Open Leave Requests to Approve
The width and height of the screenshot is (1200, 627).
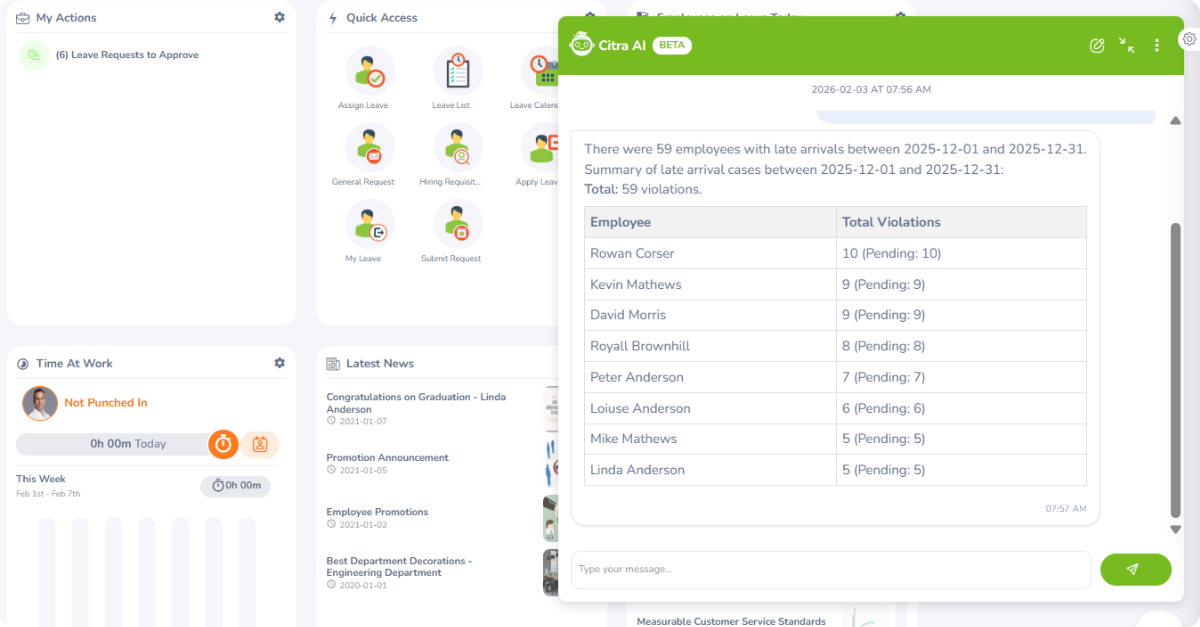tap(127, 55)
